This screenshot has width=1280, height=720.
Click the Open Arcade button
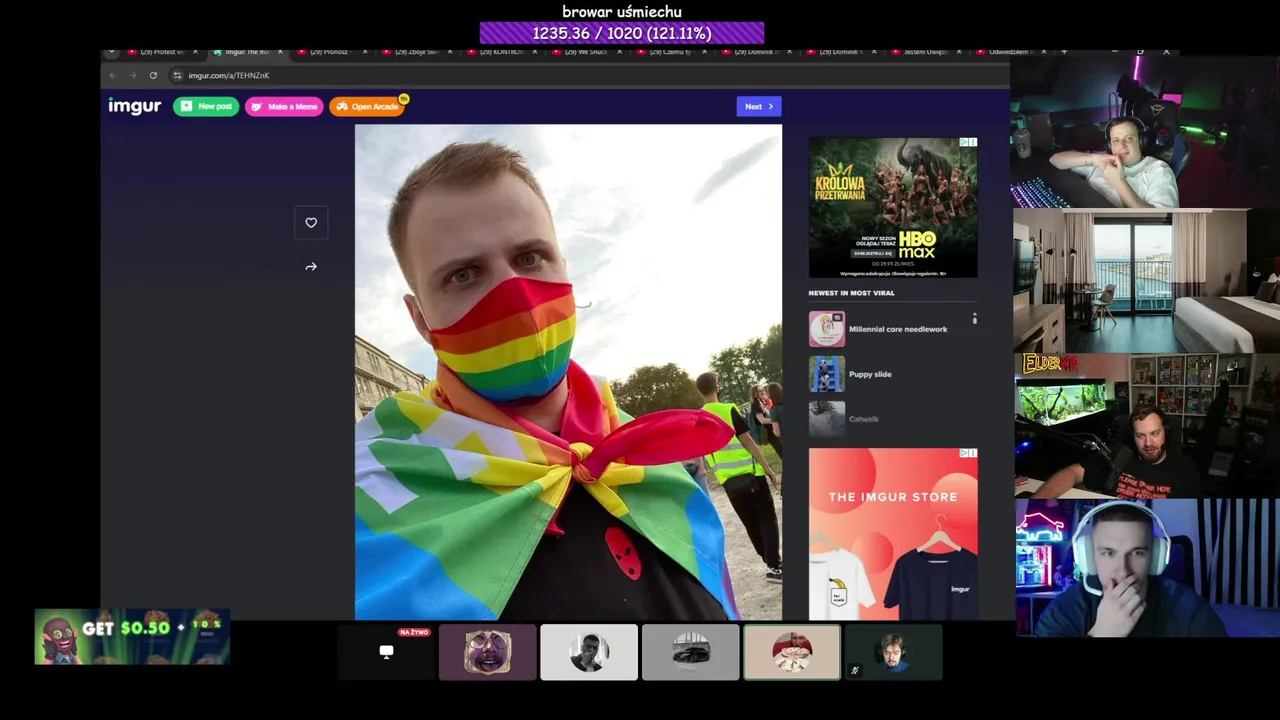pos(367,106)
